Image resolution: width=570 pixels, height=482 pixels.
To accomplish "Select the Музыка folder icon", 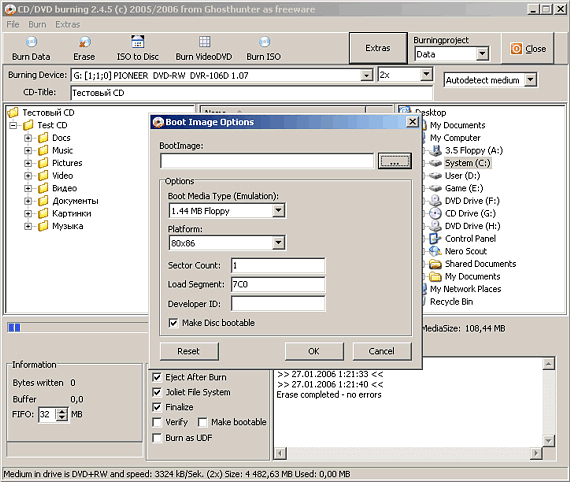I will click(43, 226).
